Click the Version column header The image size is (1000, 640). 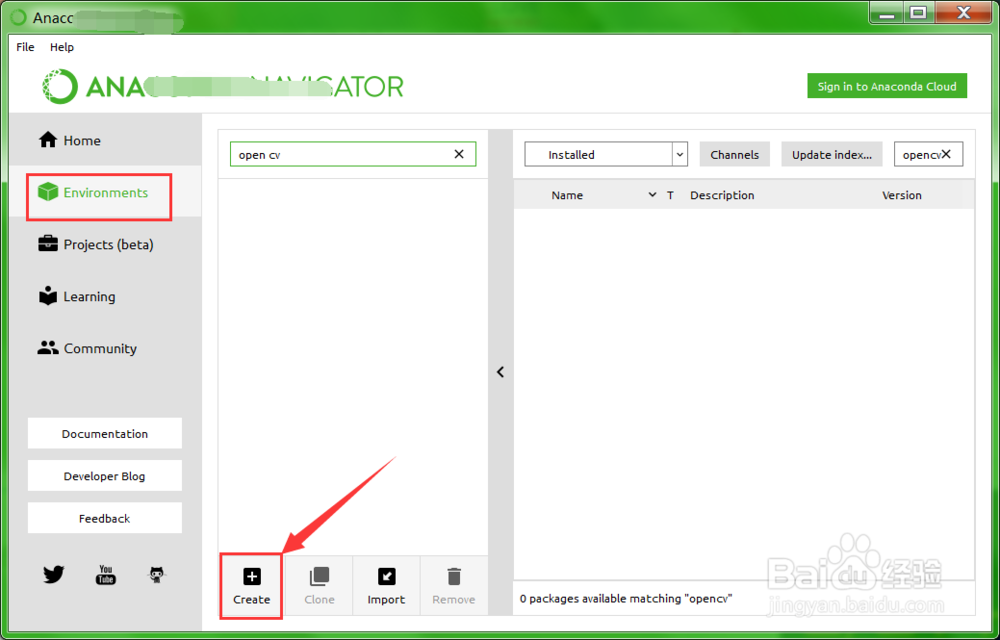[902, 195]
